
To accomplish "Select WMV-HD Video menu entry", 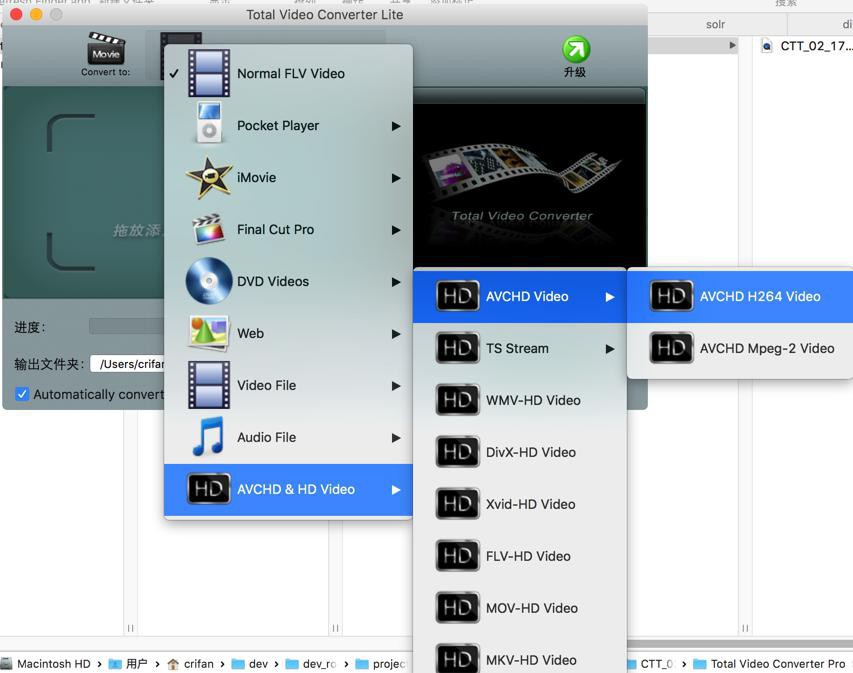I will click(520, 400).
